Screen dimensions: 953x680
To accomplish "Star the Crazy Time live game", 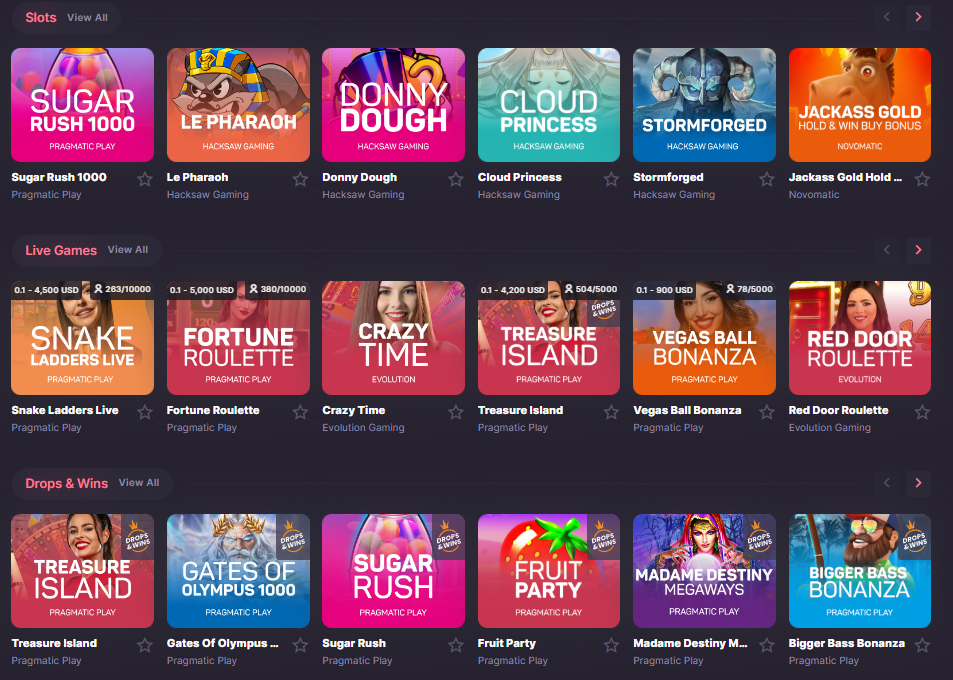I will pos(456,412).
